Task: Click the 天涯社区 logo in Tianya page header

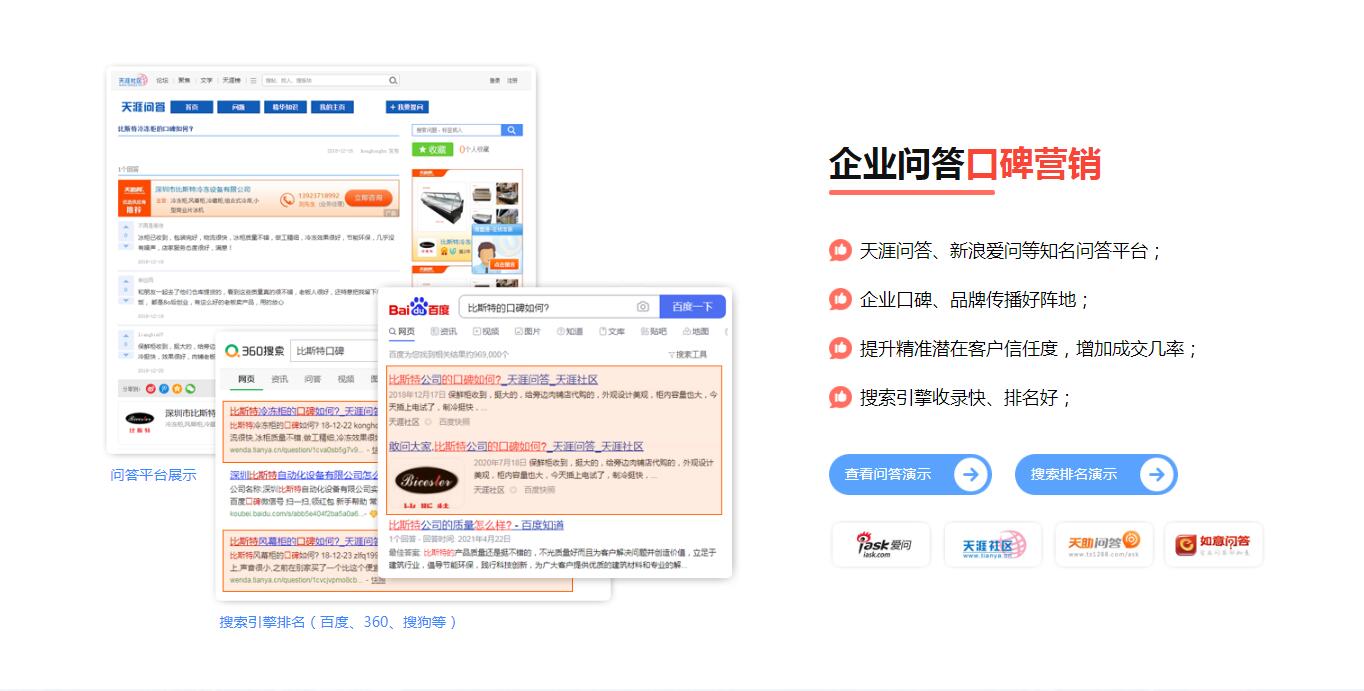Action: pos(132,80)
